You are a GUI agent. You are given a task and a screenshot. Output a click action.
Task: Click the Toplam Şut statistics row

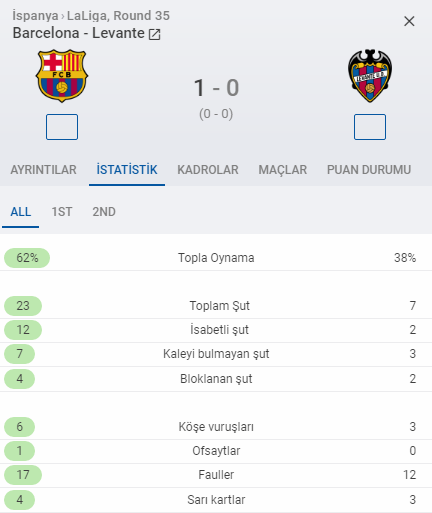216,306
